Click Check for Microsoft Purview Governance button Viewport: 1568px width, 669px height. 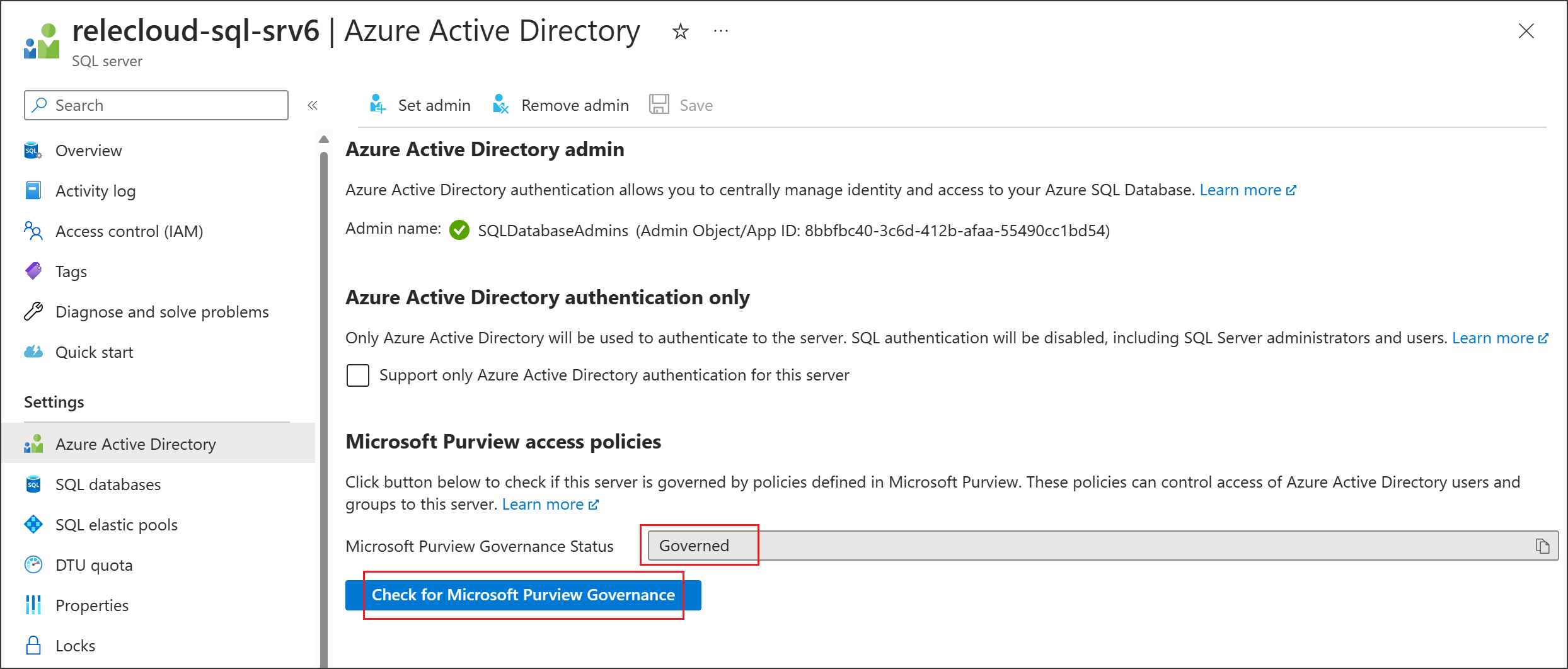click(x=522, y=595)
